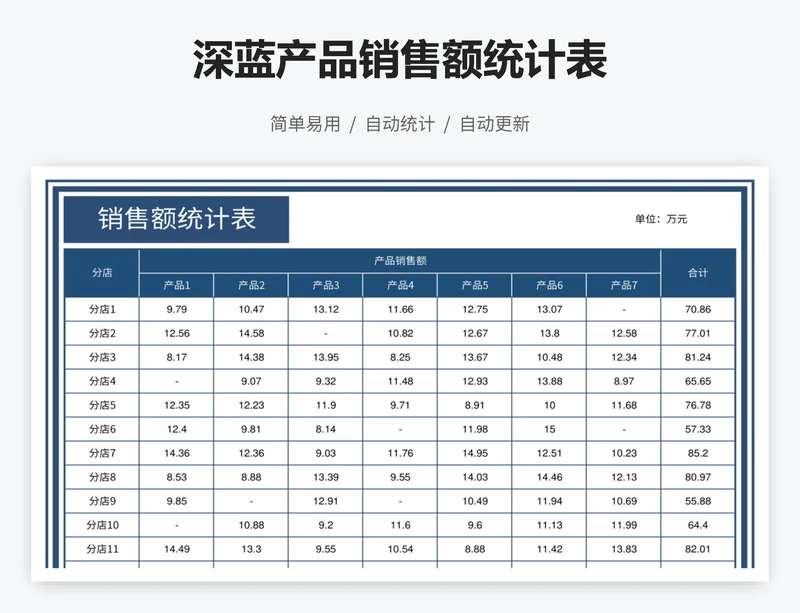Click the 80.97 total for 分店8
The width and height of the screenshot is (800, 613).
point(698,477)
